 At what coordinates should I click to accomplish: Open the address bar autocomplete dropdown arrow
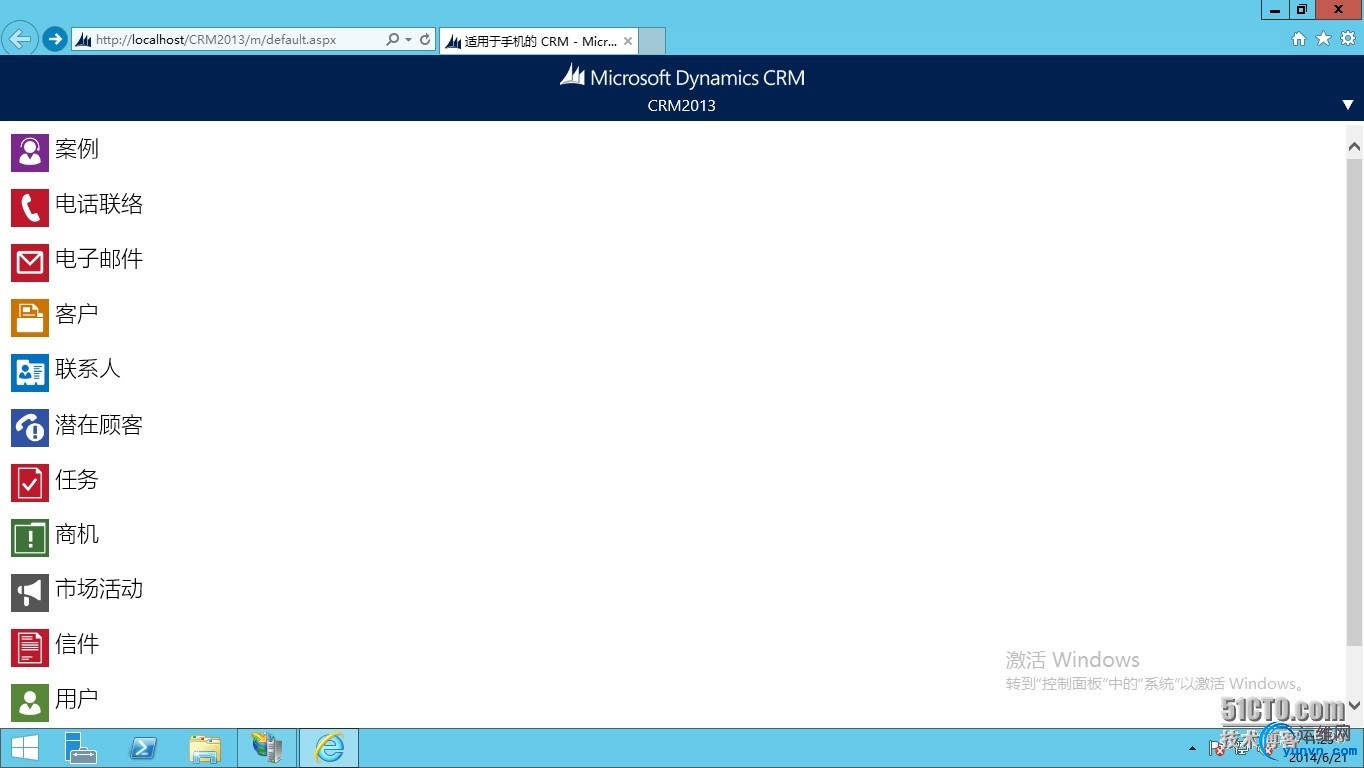pos(408,40)
